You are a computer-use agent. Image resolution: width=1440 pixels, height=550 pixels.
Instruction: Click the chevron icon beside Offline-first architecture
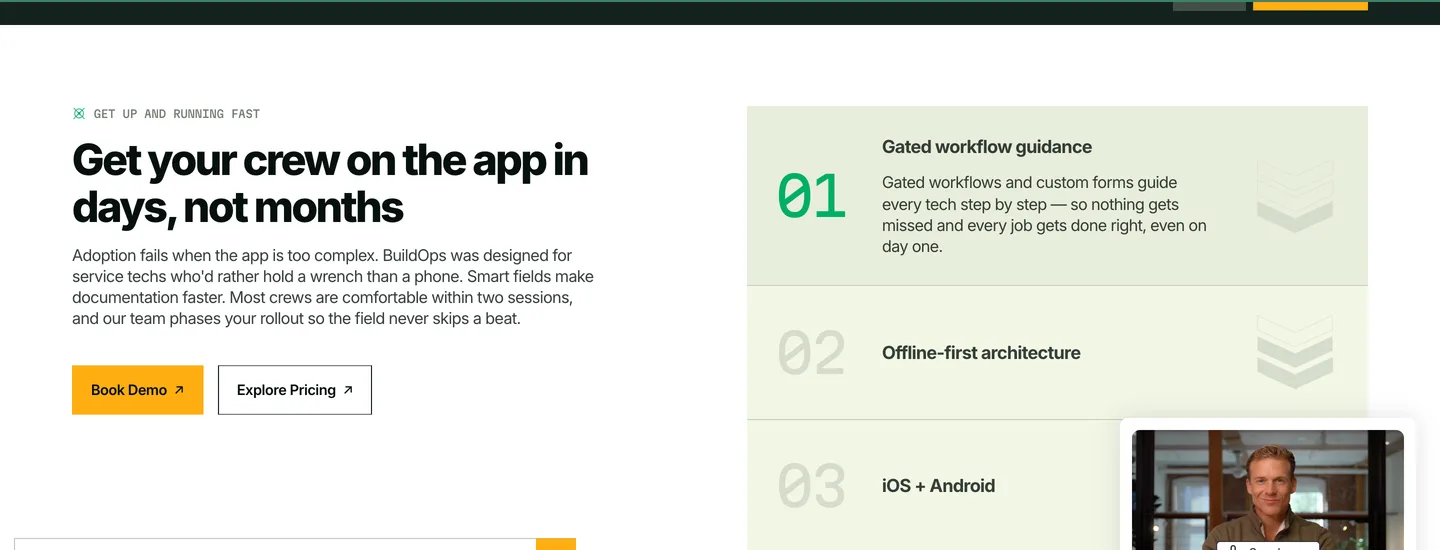tap(1295, 352)
